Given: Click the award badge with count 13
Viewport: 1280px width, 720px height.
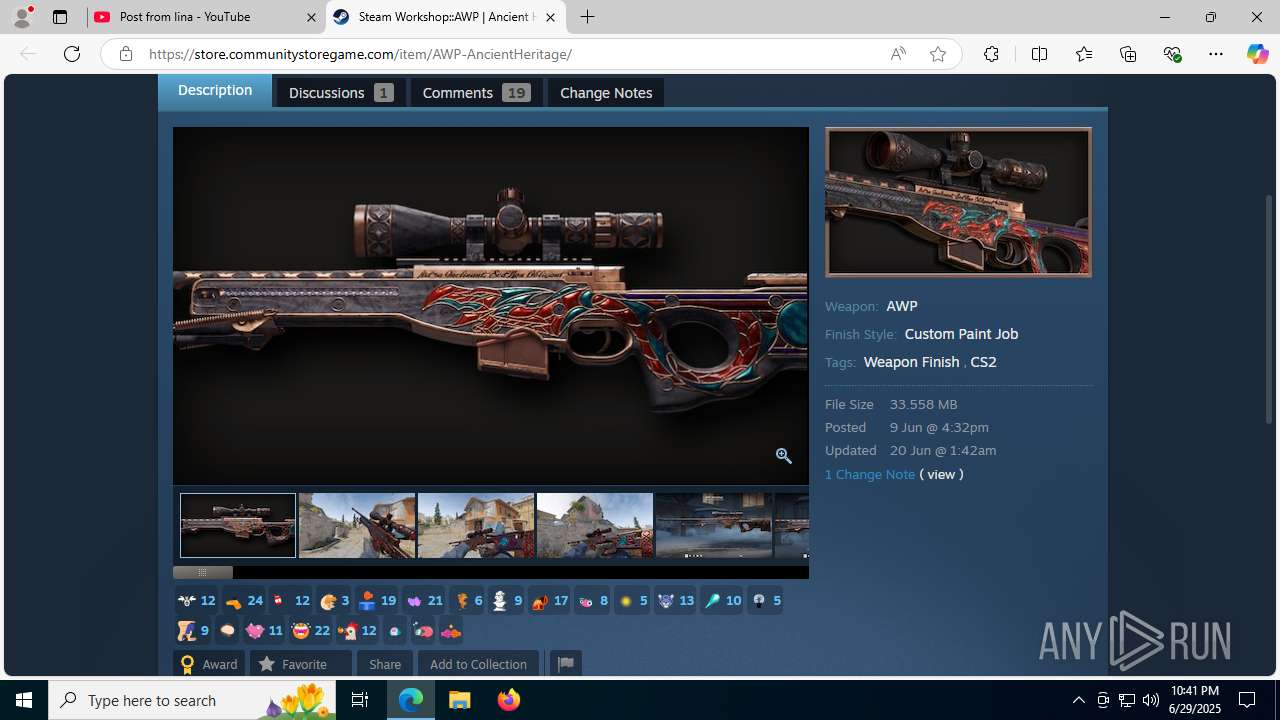Looking at the screenshot, I should click(675, 601).
